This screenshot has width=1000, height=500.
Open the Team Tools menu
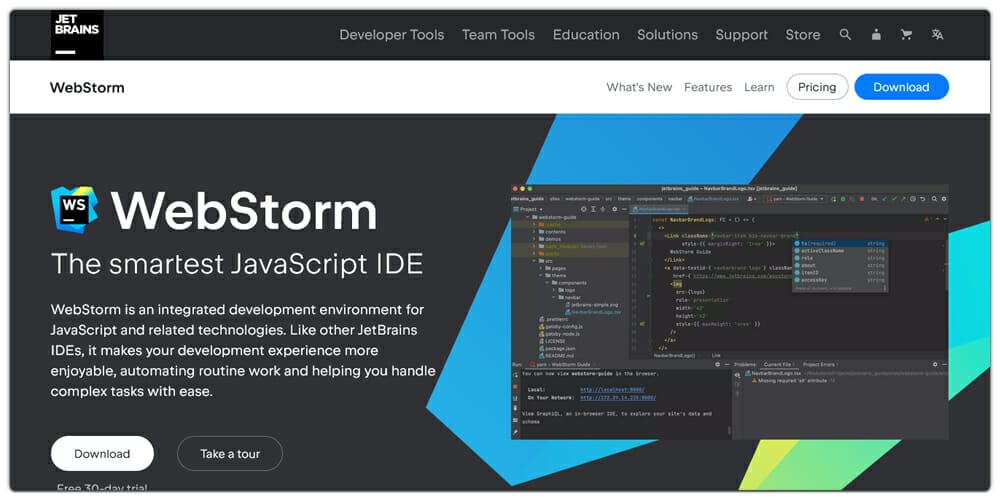click(x=498, y=35)
